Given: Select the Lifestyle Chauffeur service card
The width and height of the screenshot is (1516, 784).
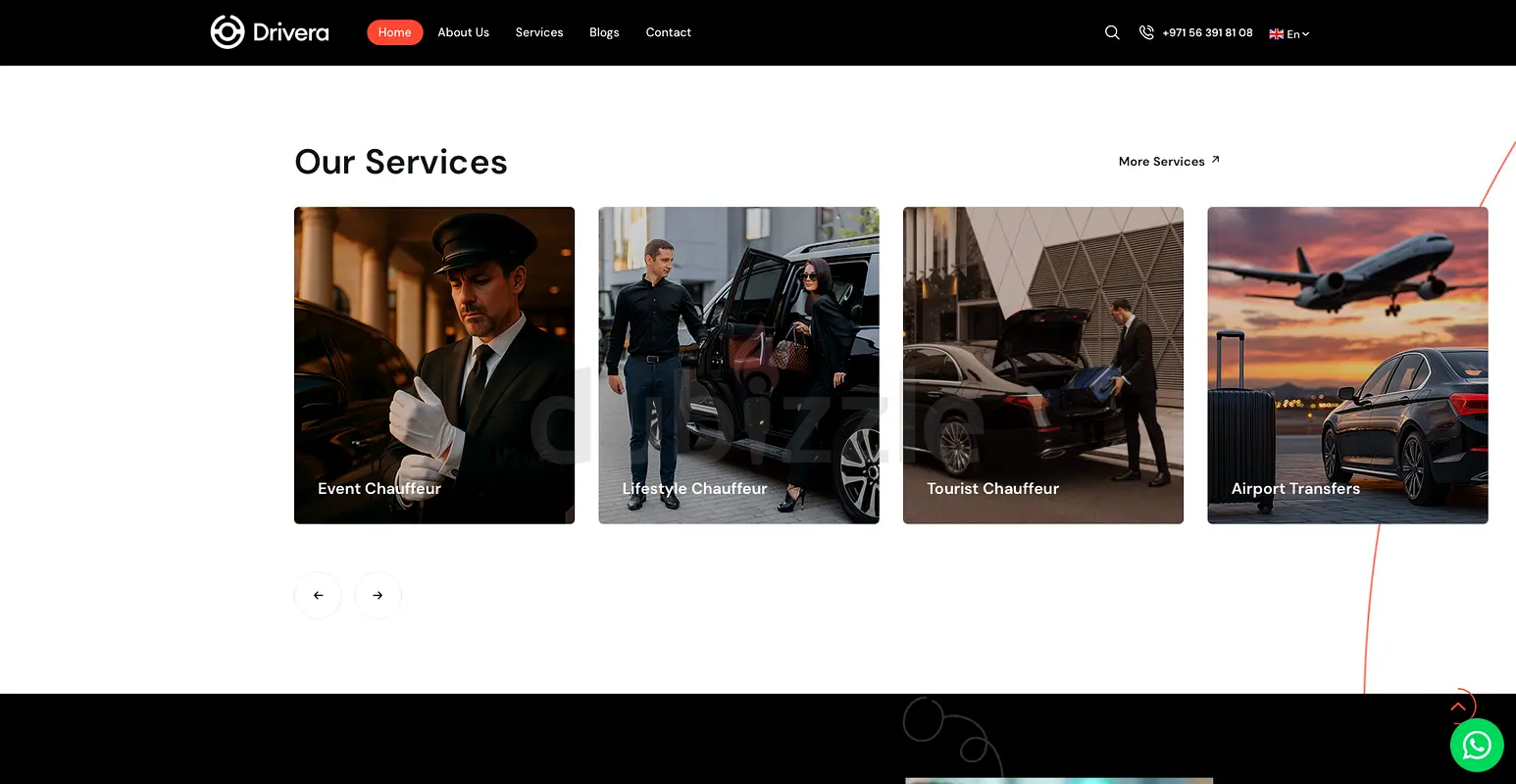Looking at the screenshot, I should (x=738, y=365).
